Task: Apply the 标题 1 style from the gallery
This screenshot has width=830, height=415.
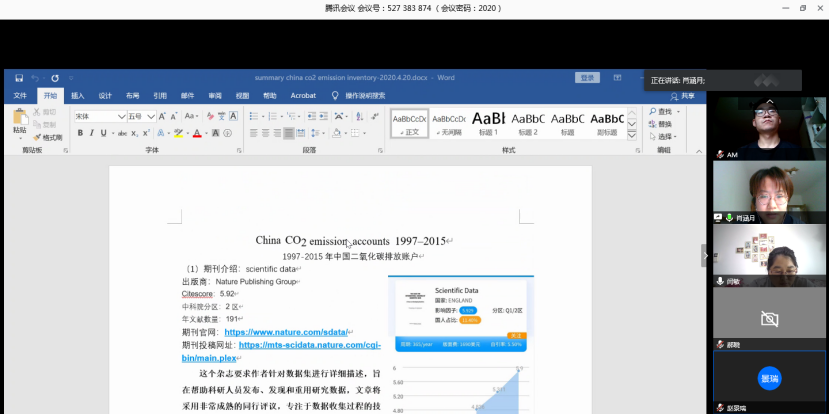Action: tap(489, 123)
